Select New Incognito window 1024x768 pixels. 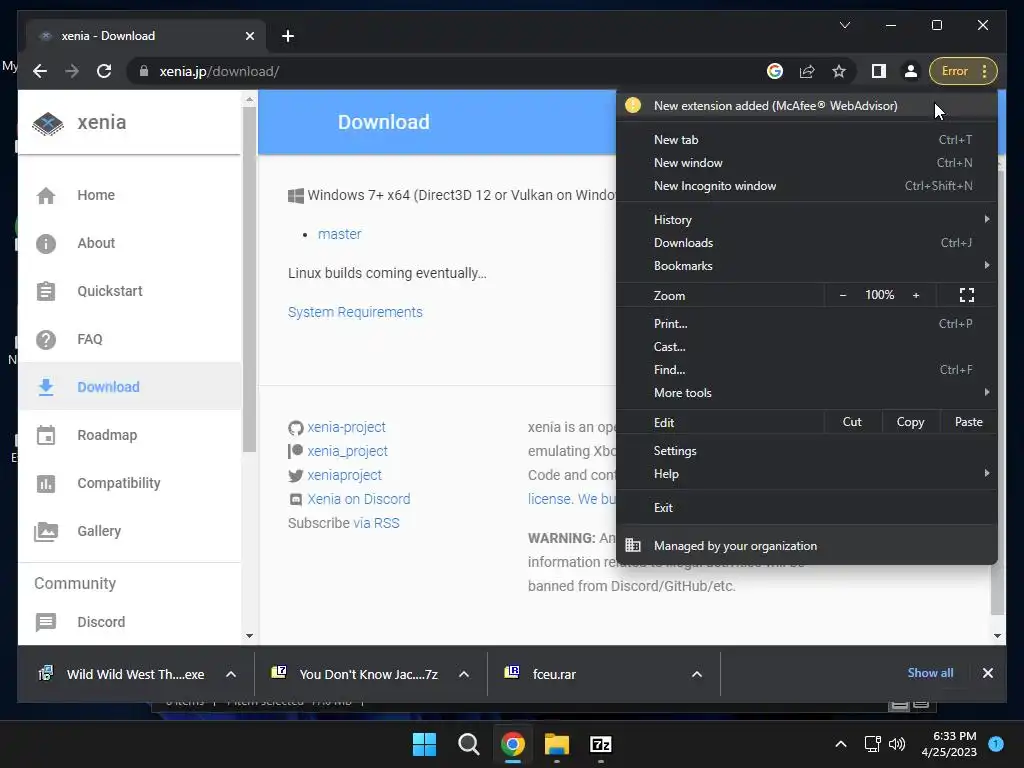pos(806,186)
